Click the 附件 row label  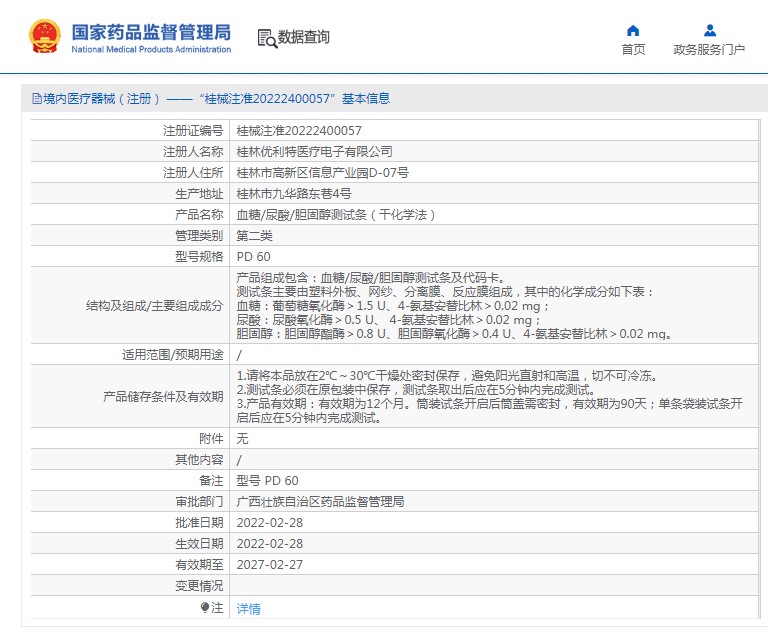211,439
